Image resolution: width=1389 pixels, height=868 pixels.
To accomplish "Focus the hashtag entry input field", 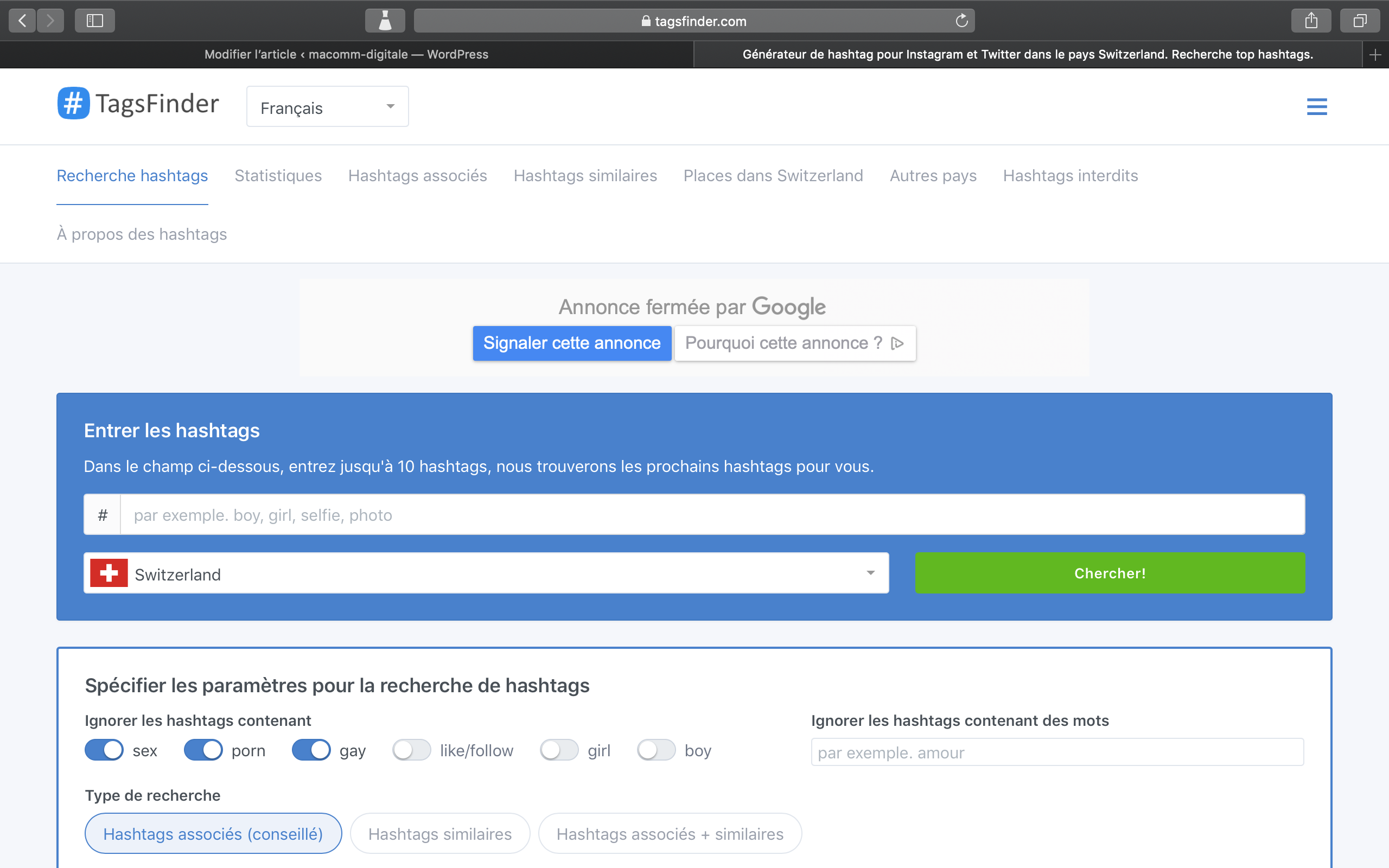I will click(x=712, y=515).
